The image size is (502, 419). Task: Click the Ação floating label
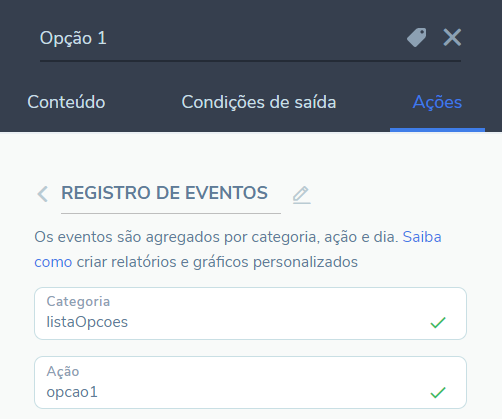(x=63, y=371)
